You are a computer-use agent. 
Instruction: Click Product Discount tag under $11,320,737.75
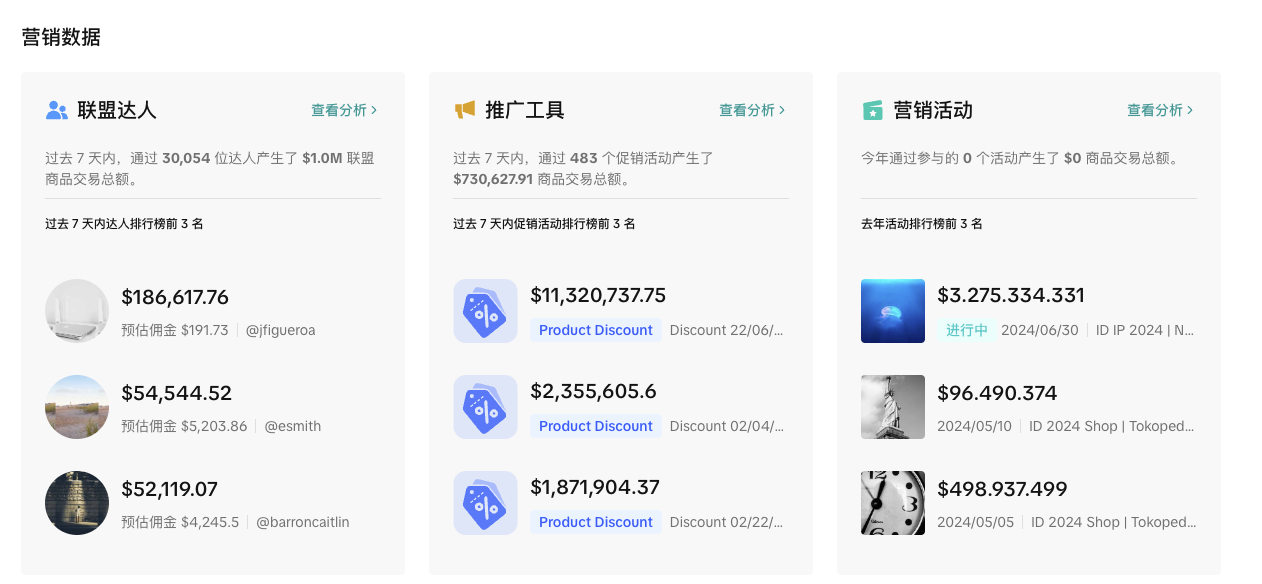595,330
